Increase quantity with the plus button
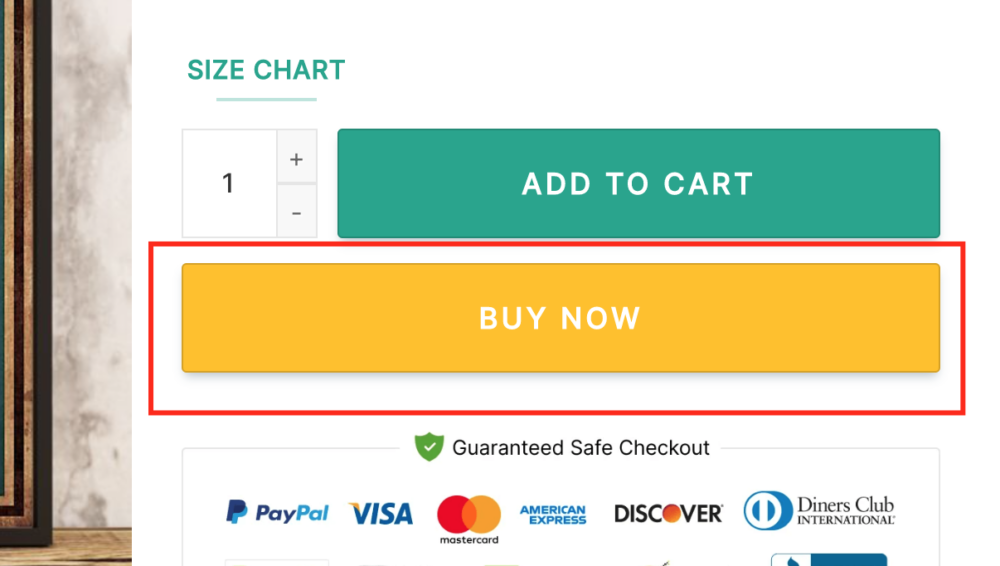1000x566 pixels. pyautogui.click(x=296, y=159)
